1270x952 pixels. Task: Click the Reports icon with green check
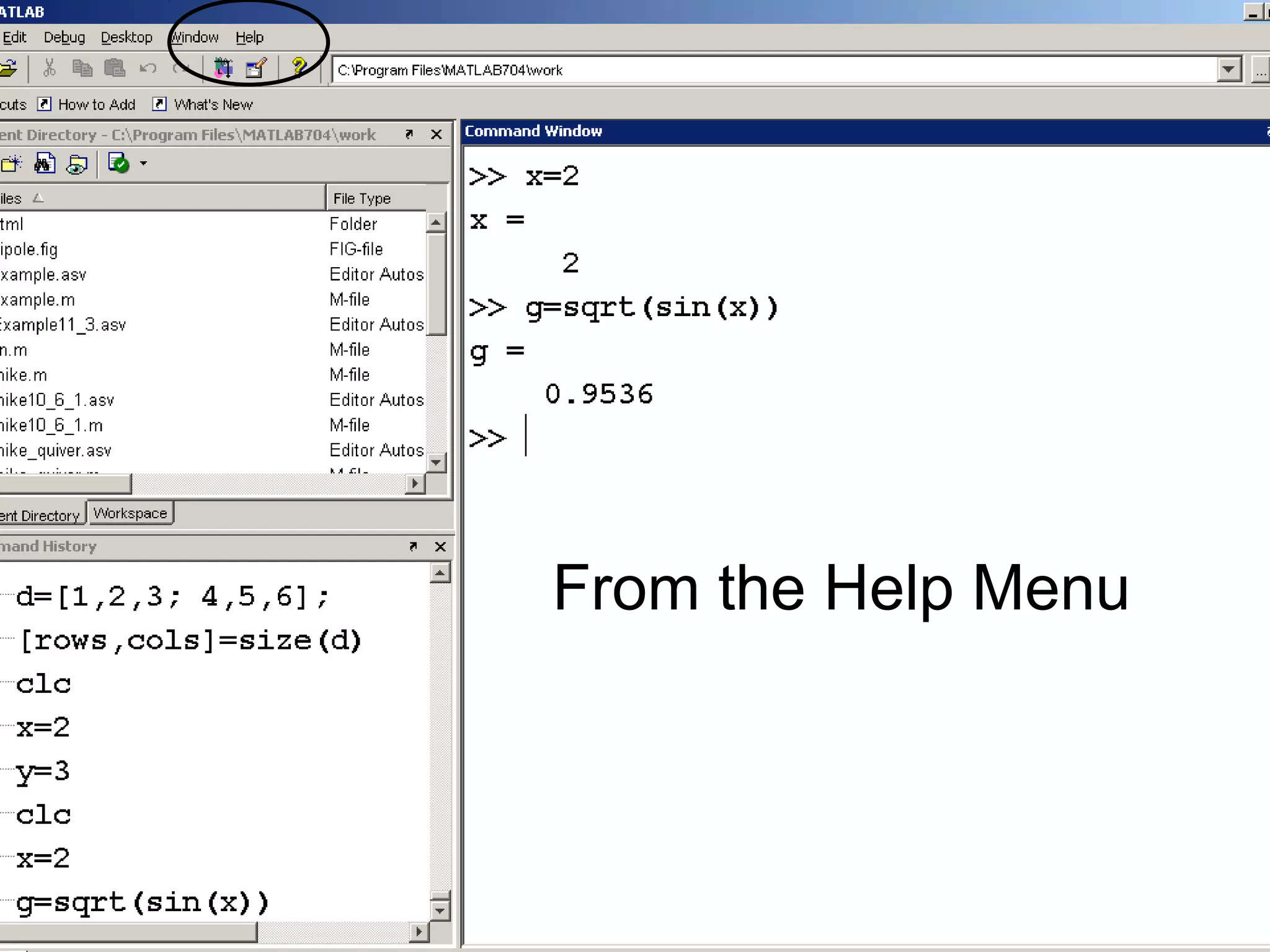click(x=118, y=164)
